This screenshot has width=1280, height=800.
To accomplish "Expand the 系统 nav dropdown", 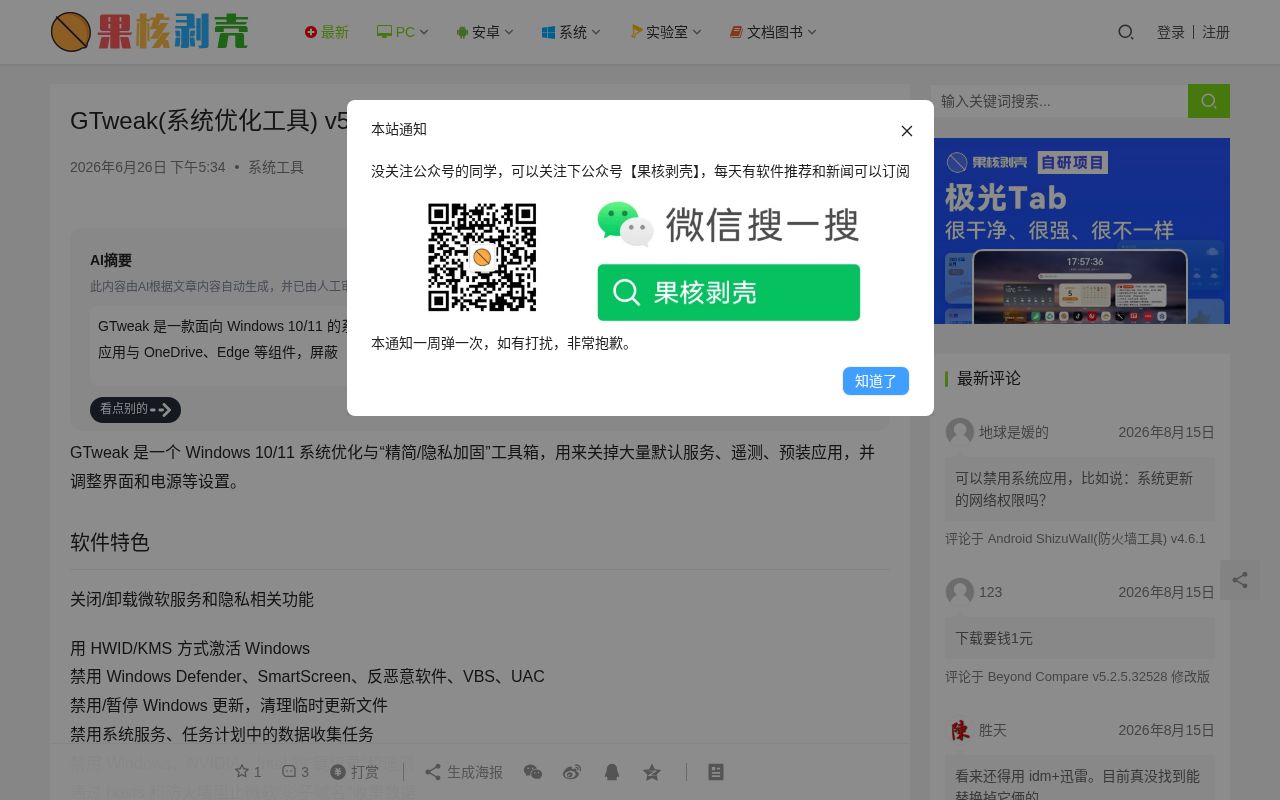I will coord(572,32).
